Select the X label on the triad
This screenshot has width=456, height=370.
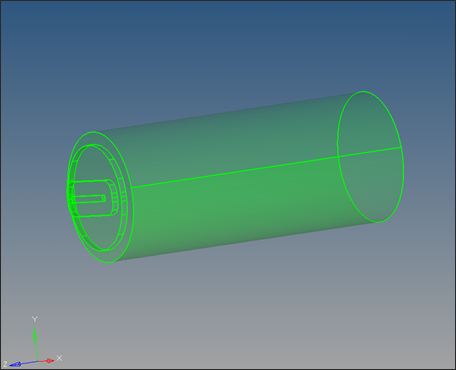(x=59, y=358)
